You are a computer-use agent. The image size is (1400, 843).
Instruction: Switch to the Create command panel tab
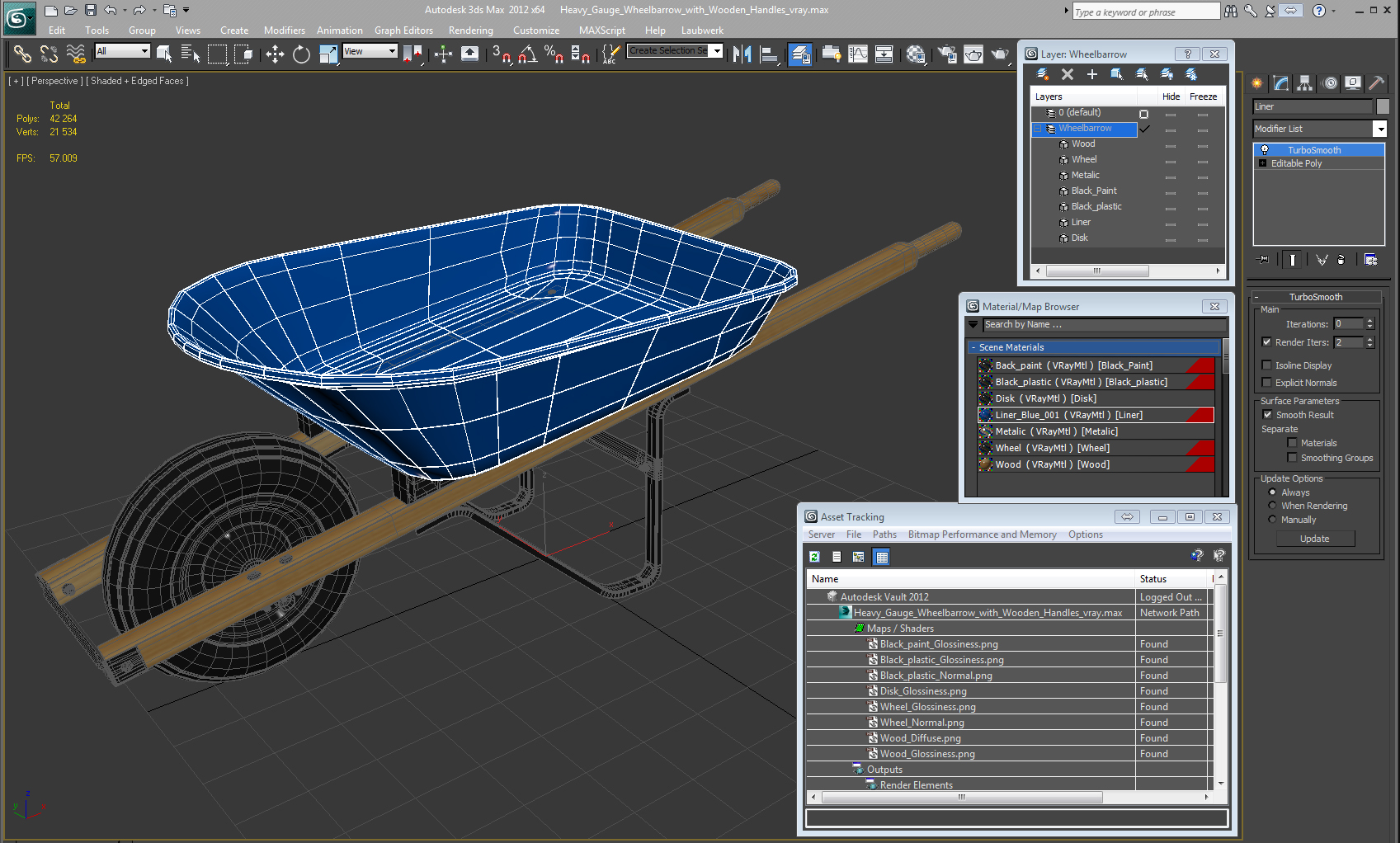tap(1256, 83)
